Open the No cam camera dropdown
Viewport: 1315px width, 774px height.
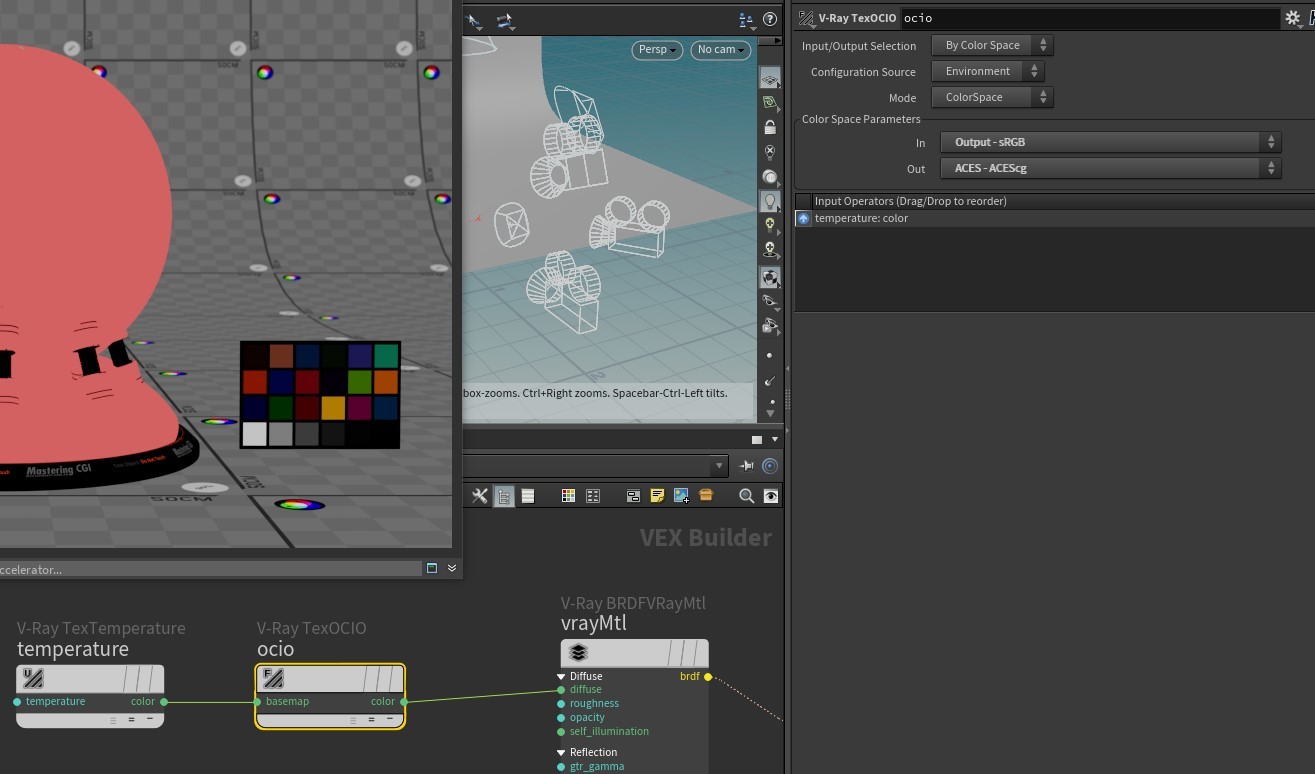pos(720,50)
